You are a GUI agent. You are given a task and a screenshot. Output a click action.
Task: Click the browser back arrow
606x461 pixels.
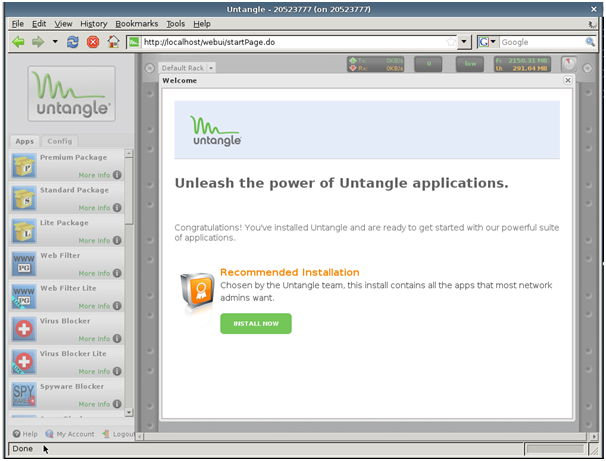tap(18, 42)
